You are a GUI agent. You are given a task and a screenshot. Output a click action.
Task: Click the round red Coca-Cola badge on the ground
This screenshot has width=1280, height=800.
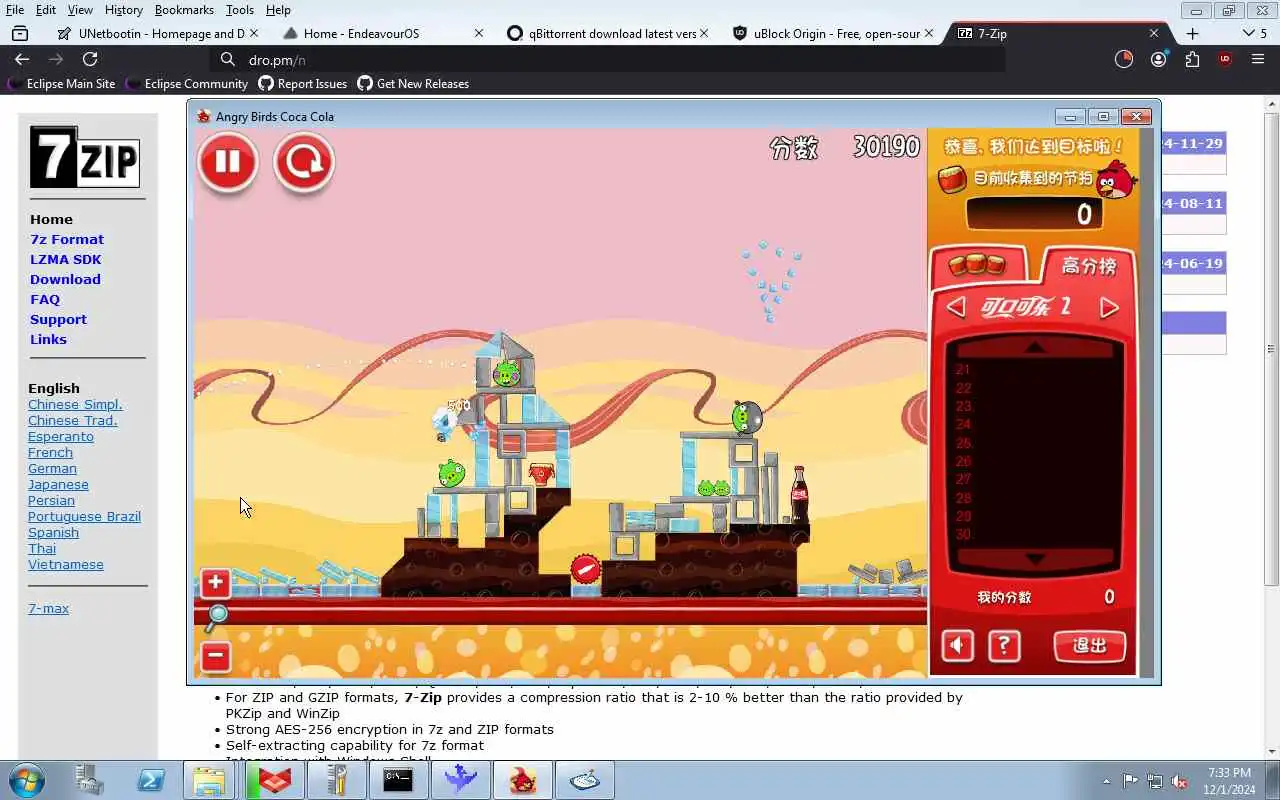click(586, 570)
